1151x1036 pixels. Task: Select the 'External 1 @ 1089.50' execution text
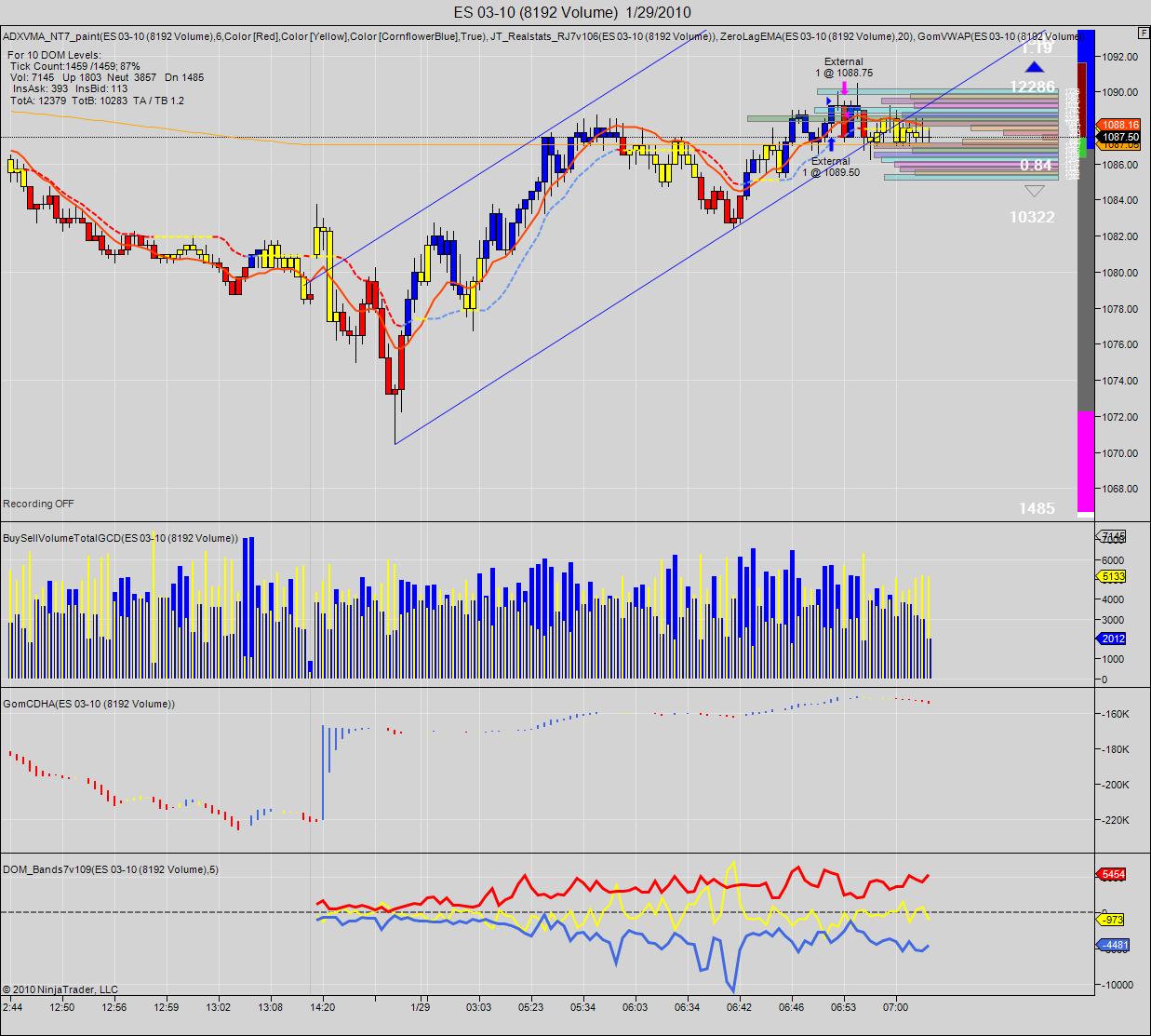[x=831, y=167]
